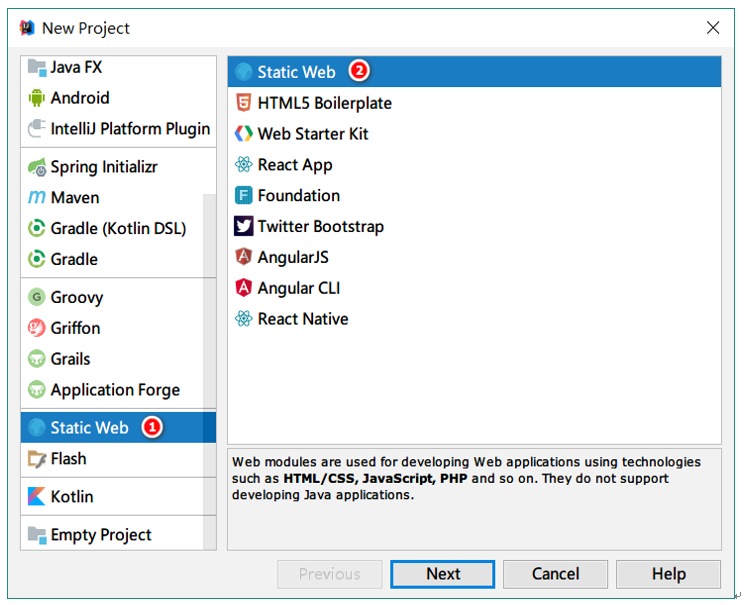The image size is (746, 605).
Task: Select the plain Gradle icon
Action: 37,259
